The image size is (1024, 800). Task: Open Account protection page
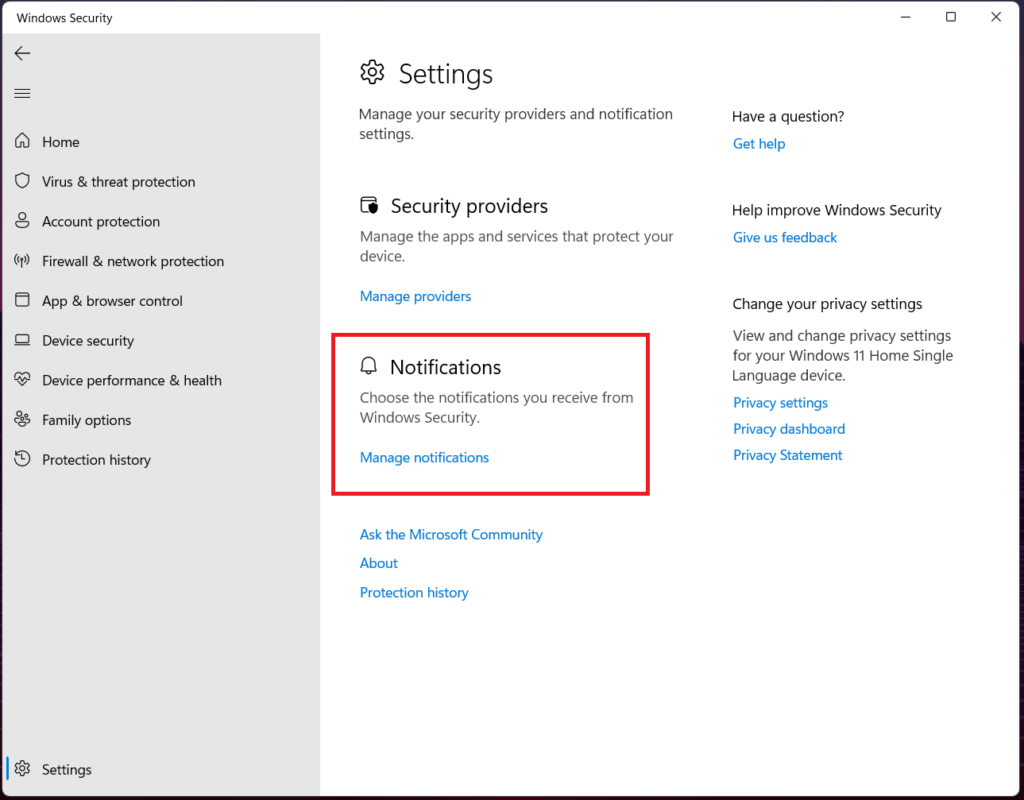point(101,221)
